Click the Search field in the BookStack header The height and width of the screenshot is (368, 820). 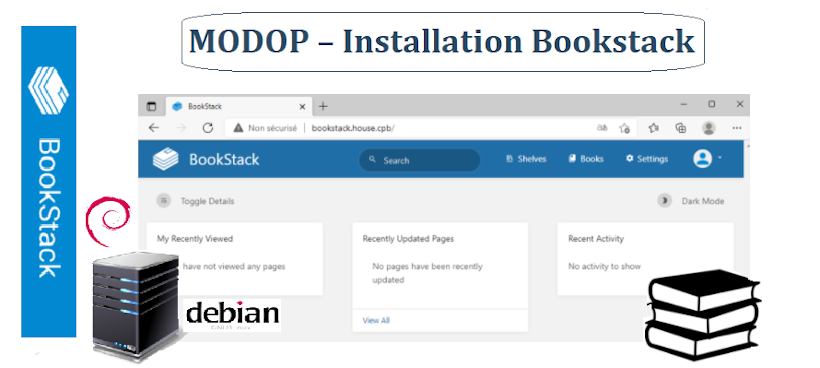(419, 160)
